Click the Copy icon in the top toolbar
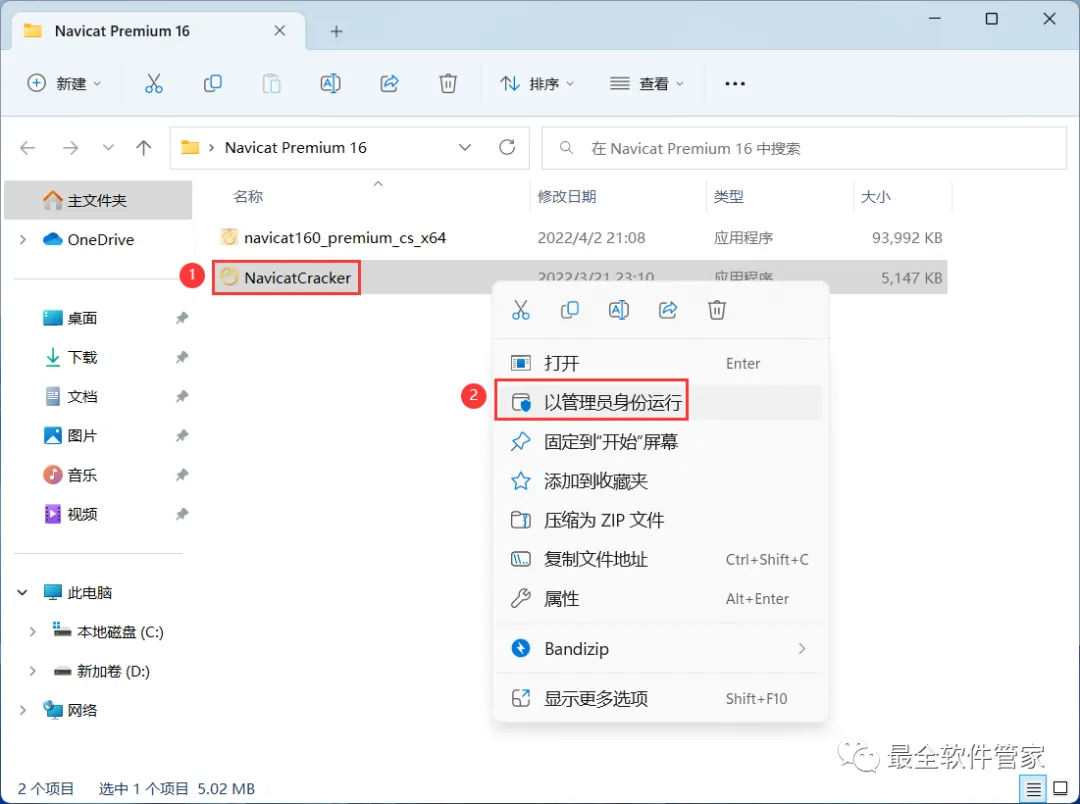The image size is (1080, 804). 212,83
